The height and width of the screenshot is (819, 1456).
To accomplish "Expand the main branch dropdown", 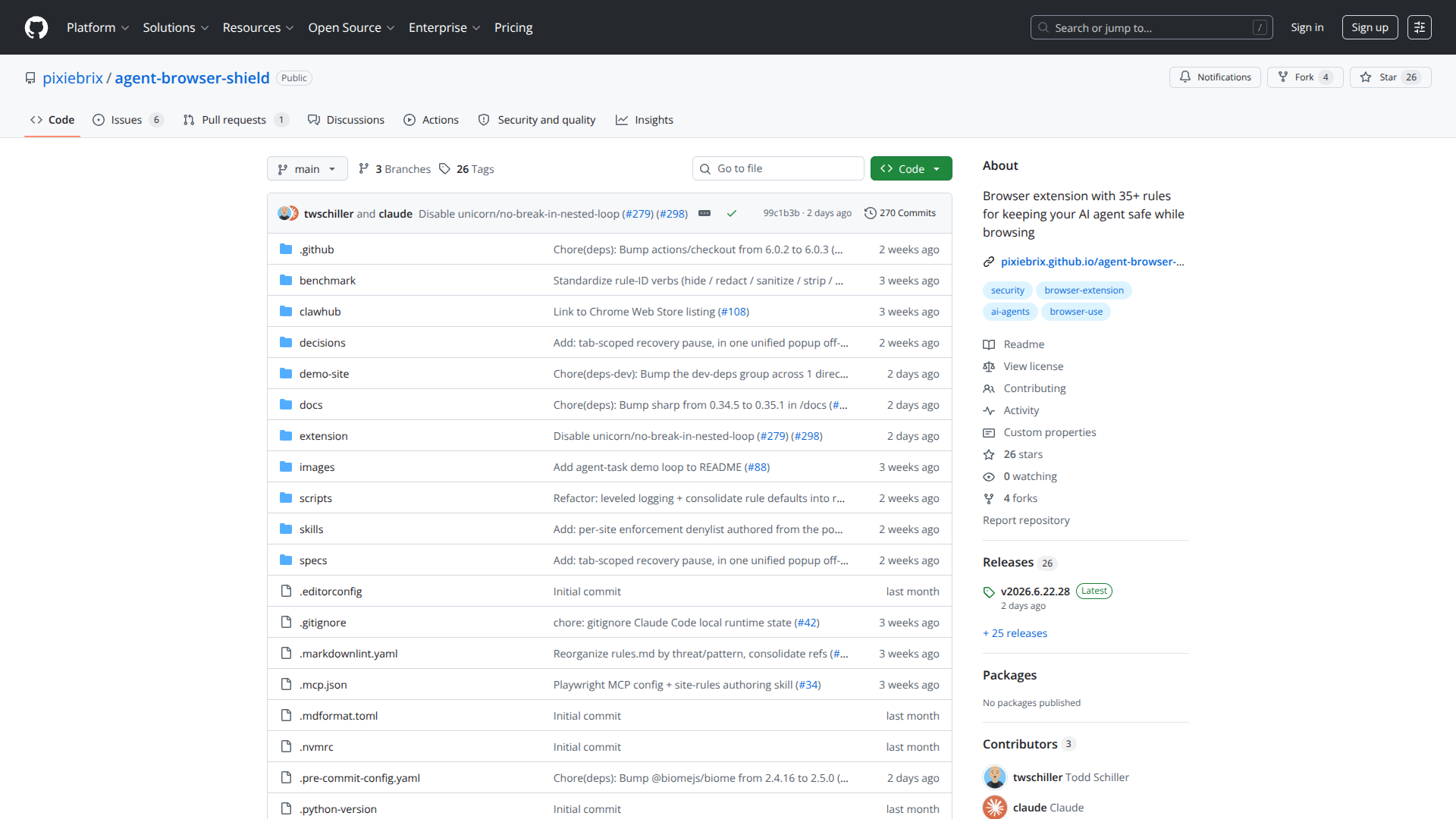I will (x=307, y=168).
